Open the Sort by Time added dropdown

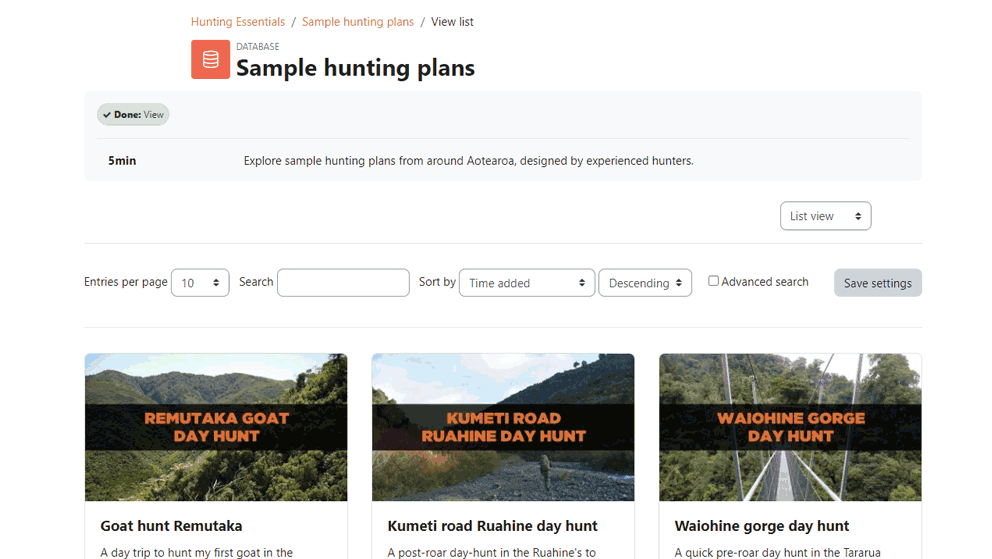coord(527,283)
